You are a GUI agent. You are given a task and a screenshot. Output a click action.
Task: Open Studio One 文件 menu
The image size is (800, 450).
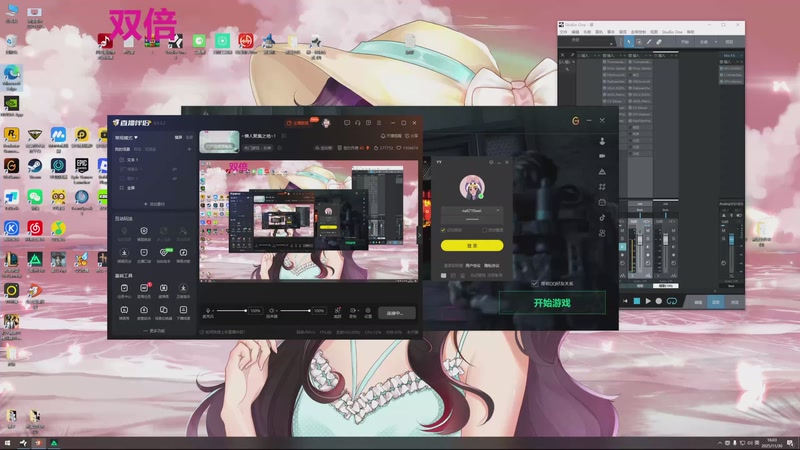point(563,32)
